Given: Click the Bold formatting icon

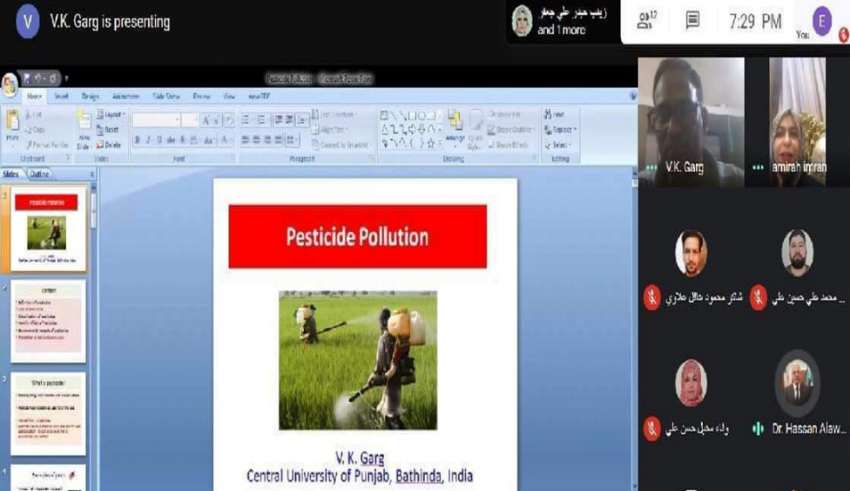Looking at the screenshot, I should point(136,141).
